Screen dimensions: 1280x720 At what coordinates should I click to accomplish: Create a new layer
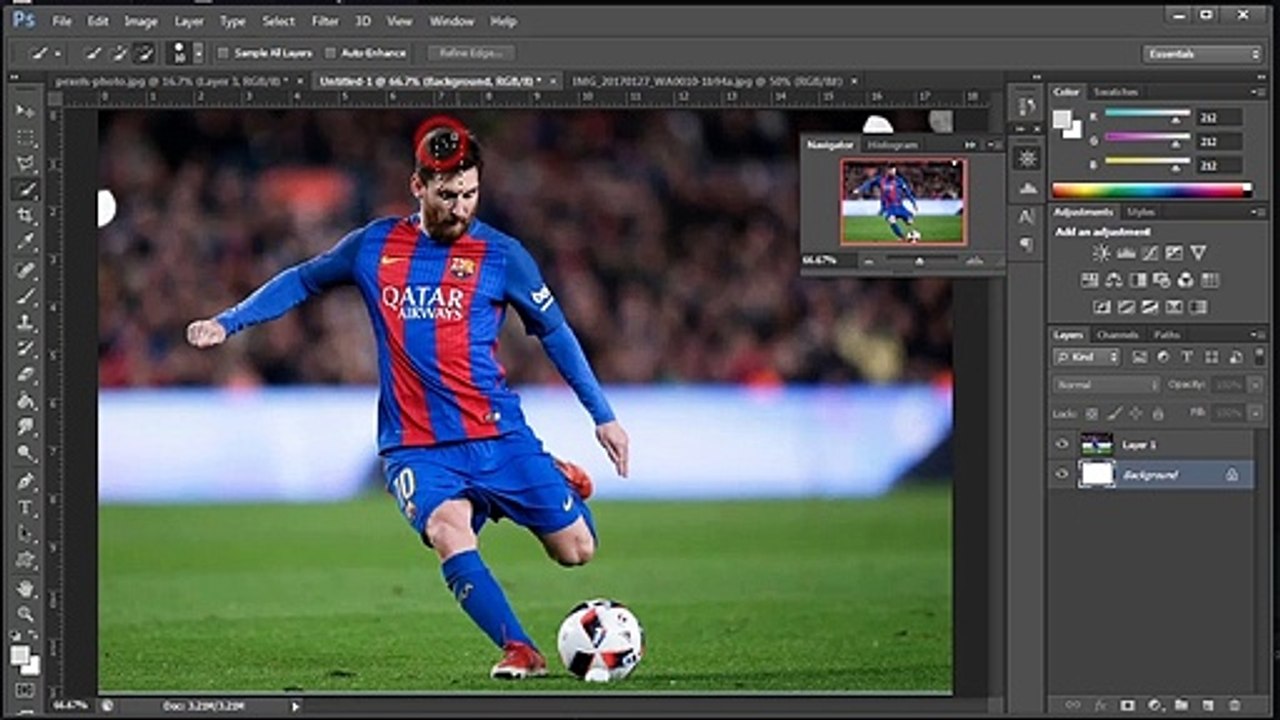point(1209,705)
